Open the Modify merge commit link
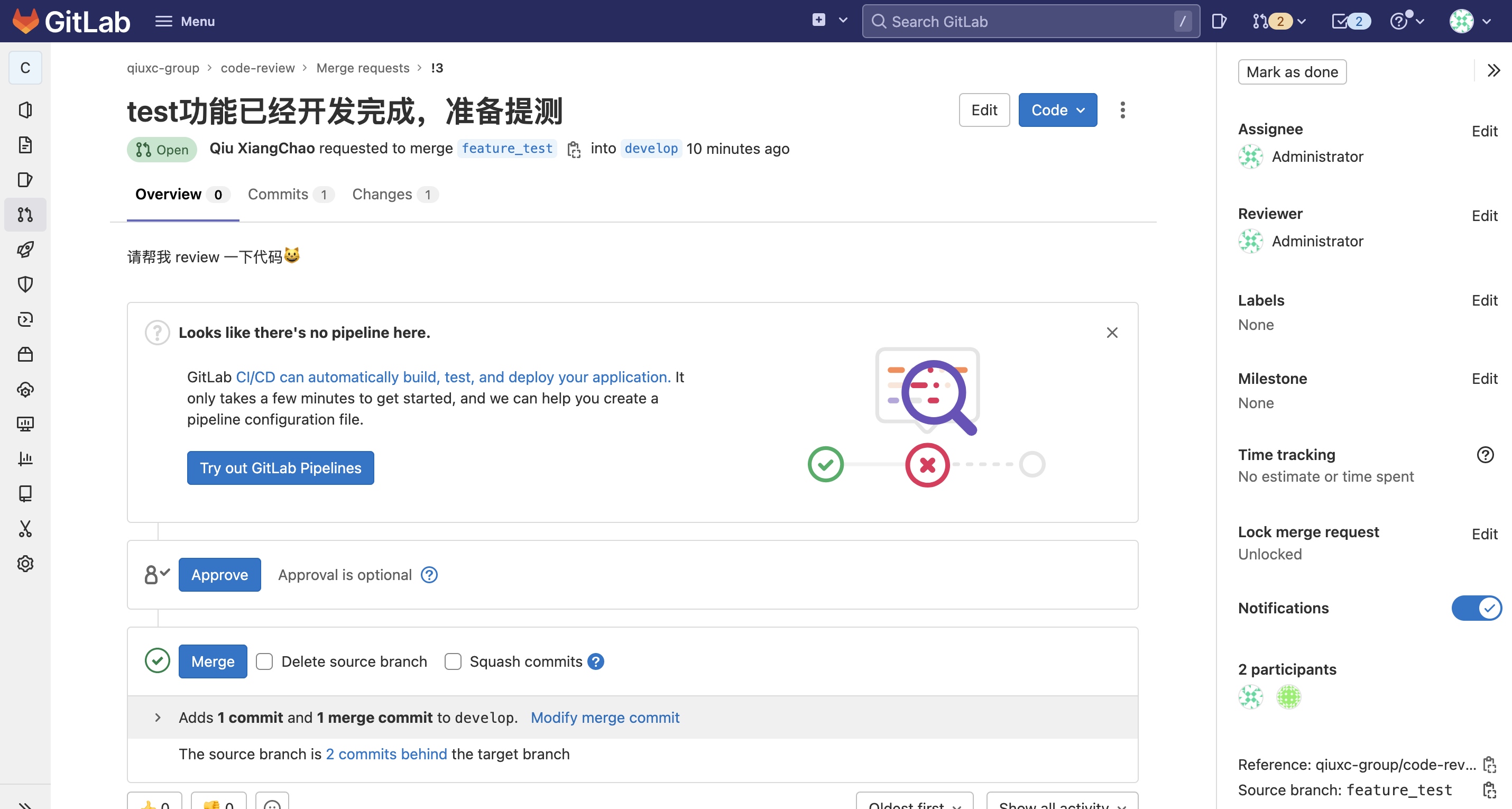Image resolution: width=1512 pixels, height=809 pixels. (605, 718)
